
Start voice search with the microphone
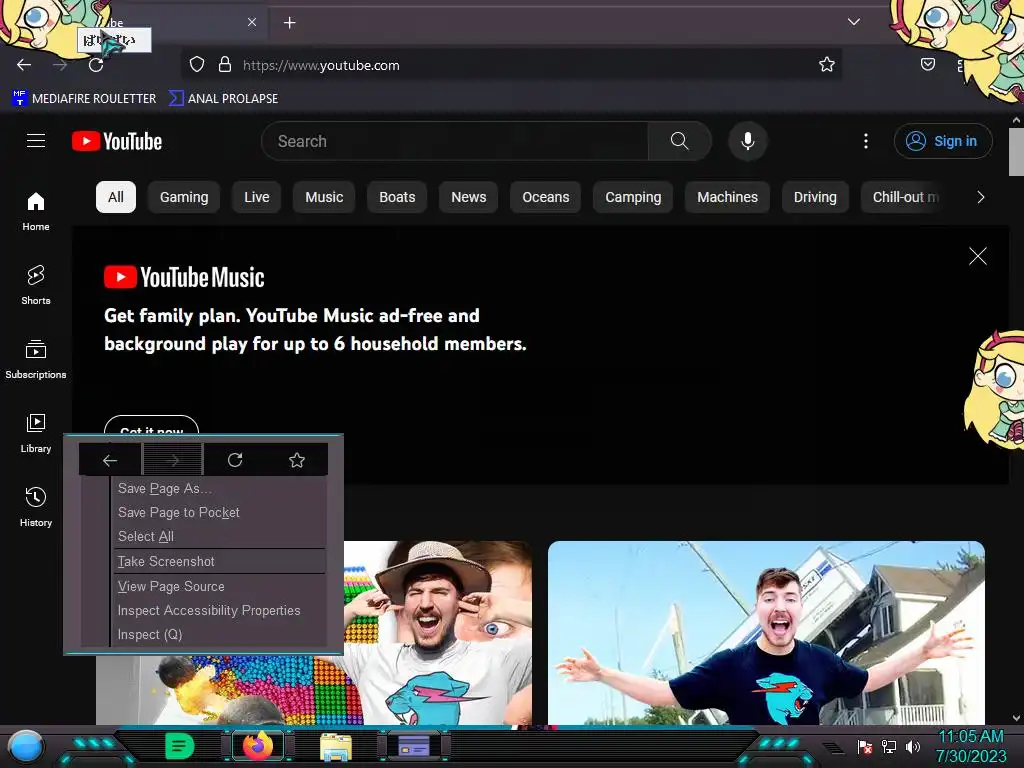pos(748,141)
